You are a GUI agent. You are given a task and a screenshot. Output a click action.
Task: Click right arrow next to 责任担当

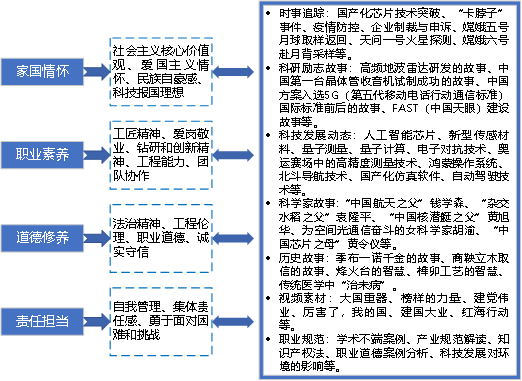coord(97,321)
